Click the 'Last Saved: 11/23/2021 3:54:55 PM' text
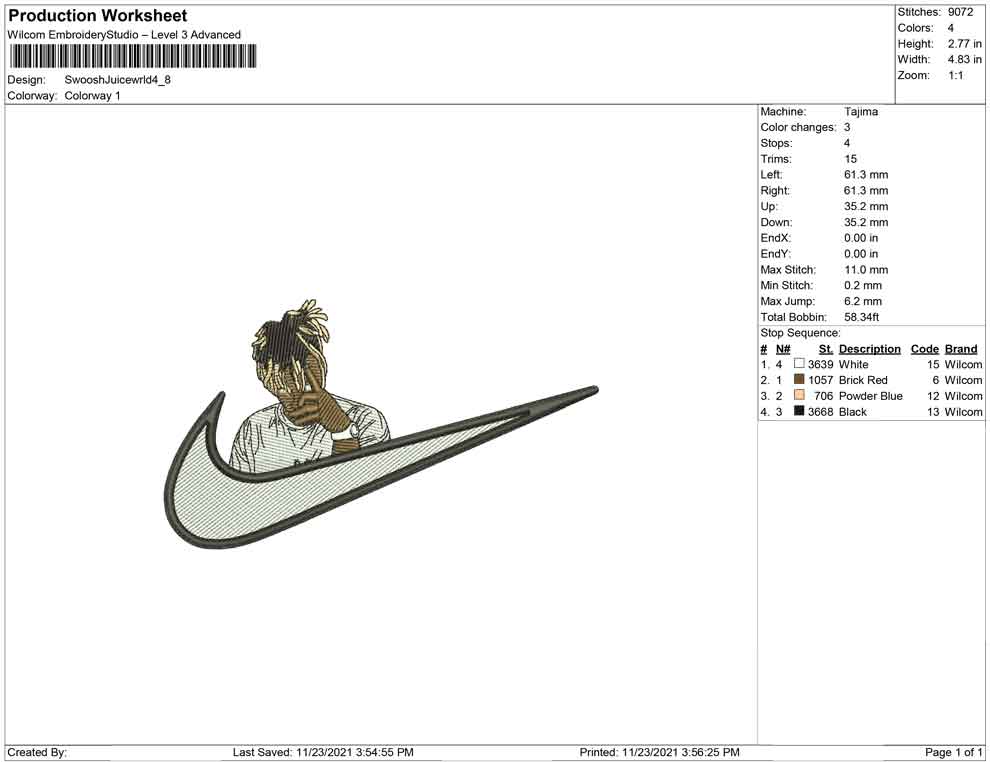Image resolution: width=990 pixels, height=762 pixels. [x=323, y=752]
